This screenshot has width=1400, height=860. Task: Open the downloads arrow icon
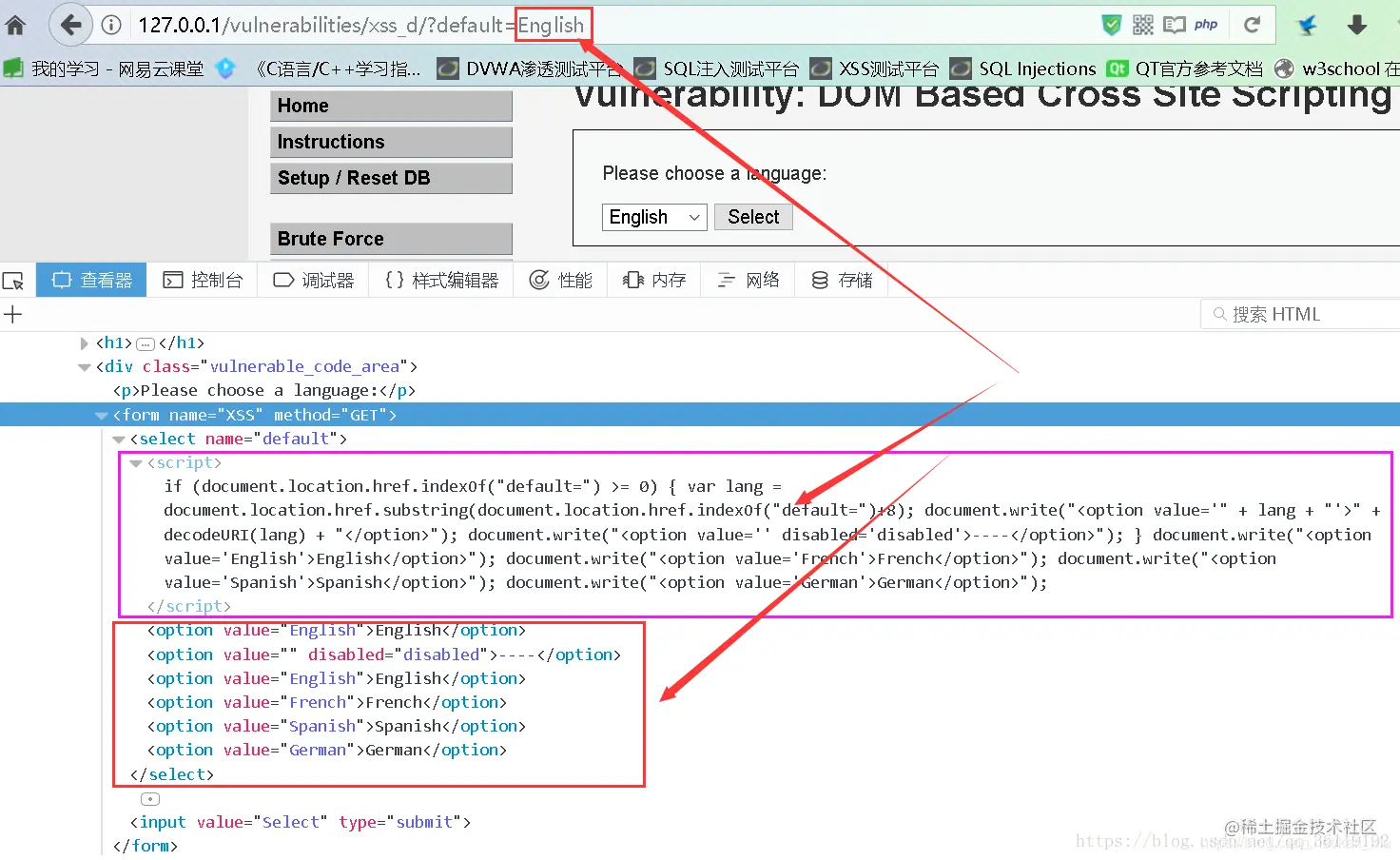pos(1357,26)
